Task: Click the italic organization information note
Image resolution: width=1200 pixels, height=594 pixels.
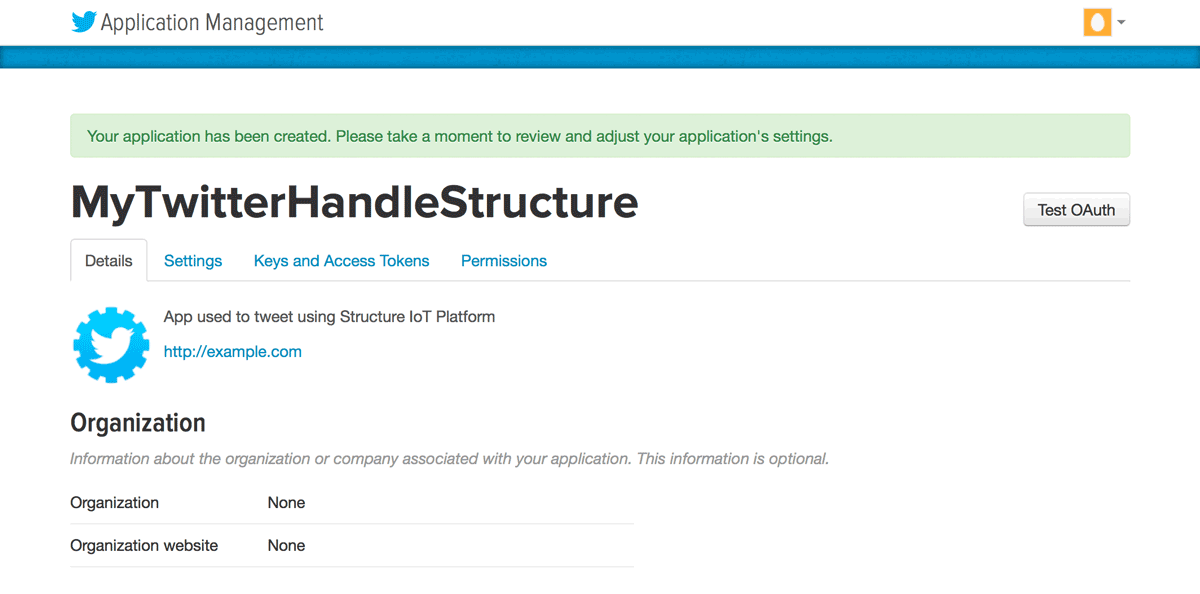Action: pos(449,459)
